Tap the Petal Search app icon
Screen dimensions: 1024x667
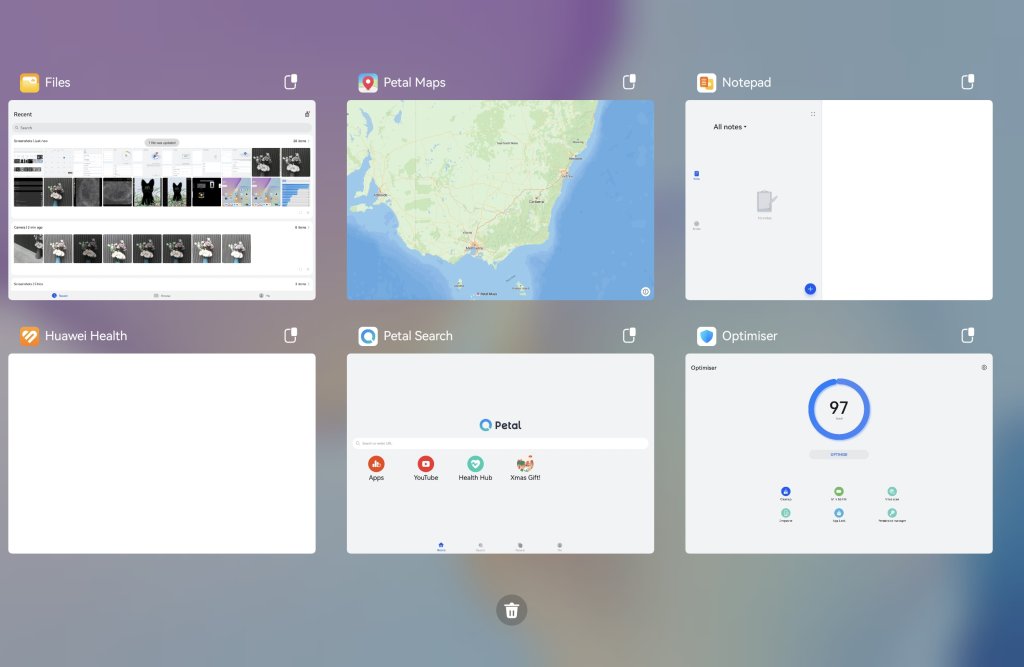(368, 336)
